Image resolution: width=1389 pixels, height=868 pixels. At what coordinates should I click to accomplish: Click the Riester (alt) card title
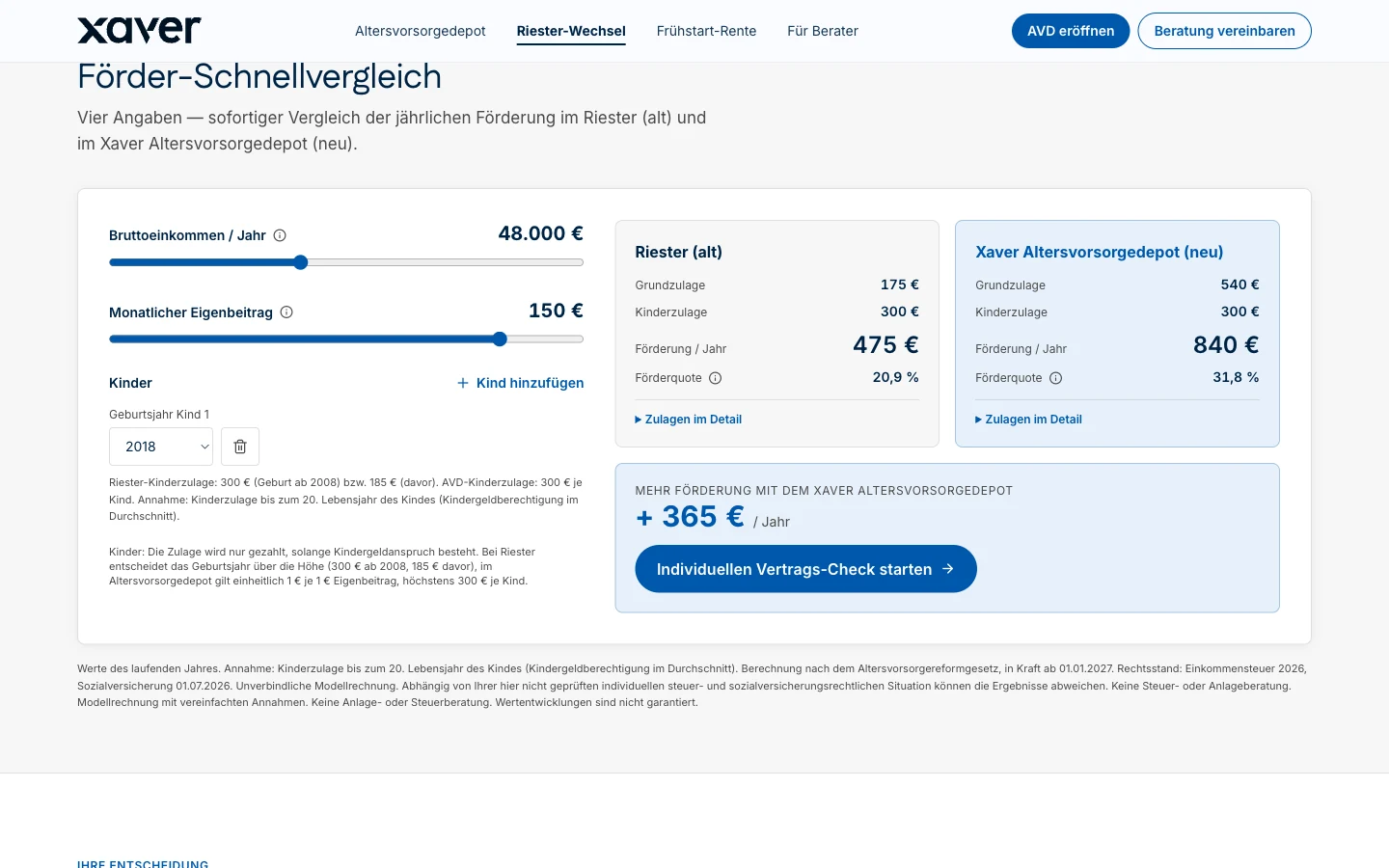pyautogui.click(x=678, y=252)
